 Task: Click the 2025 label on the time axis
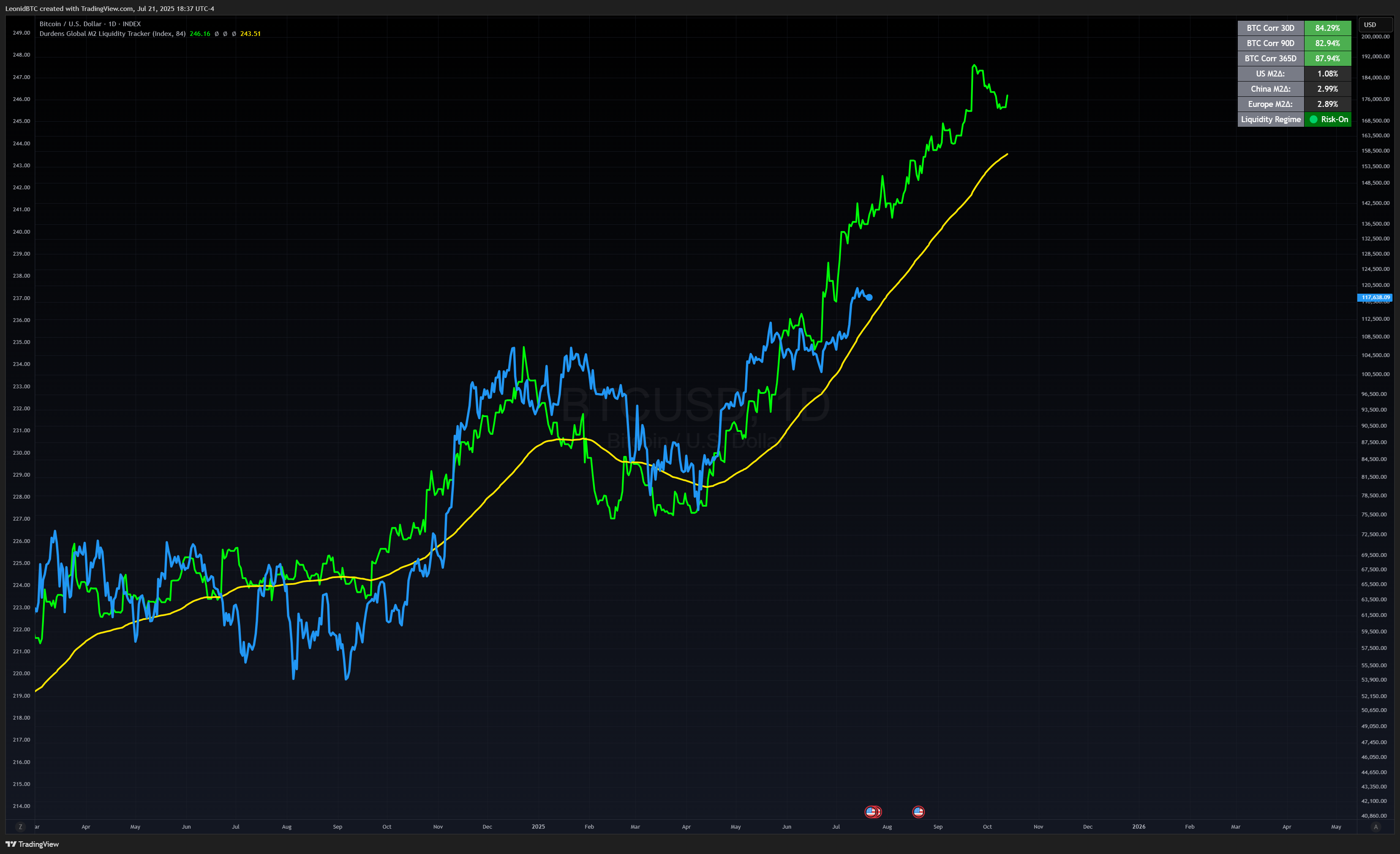(x=538, y=827)
